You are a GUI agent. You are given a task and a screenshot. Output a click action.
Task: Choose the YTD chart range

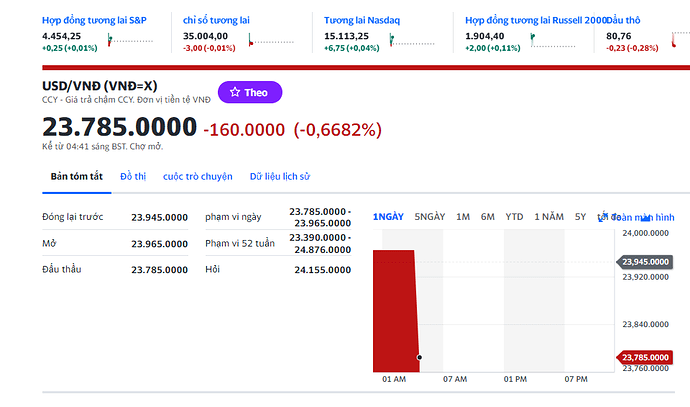[514, 217]
